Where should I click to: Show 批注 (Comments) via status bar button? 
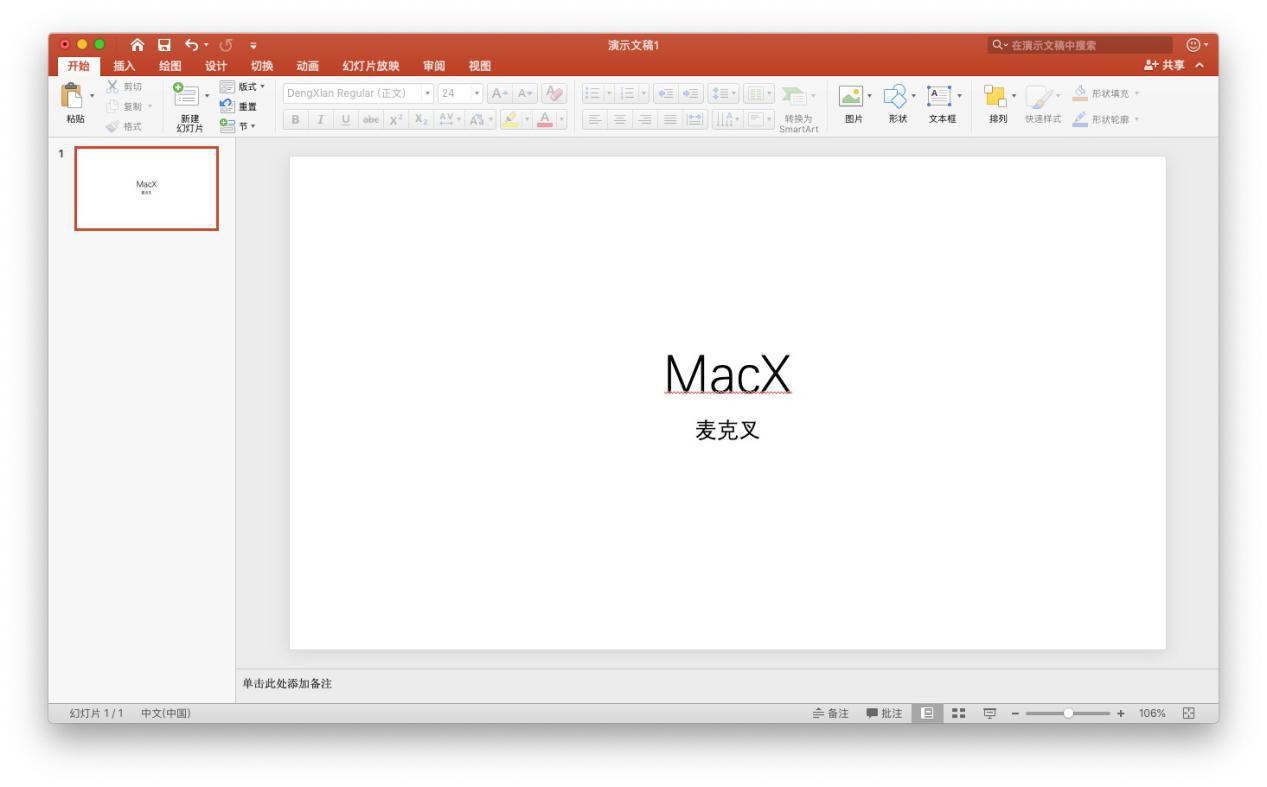(x=882, y=711)
